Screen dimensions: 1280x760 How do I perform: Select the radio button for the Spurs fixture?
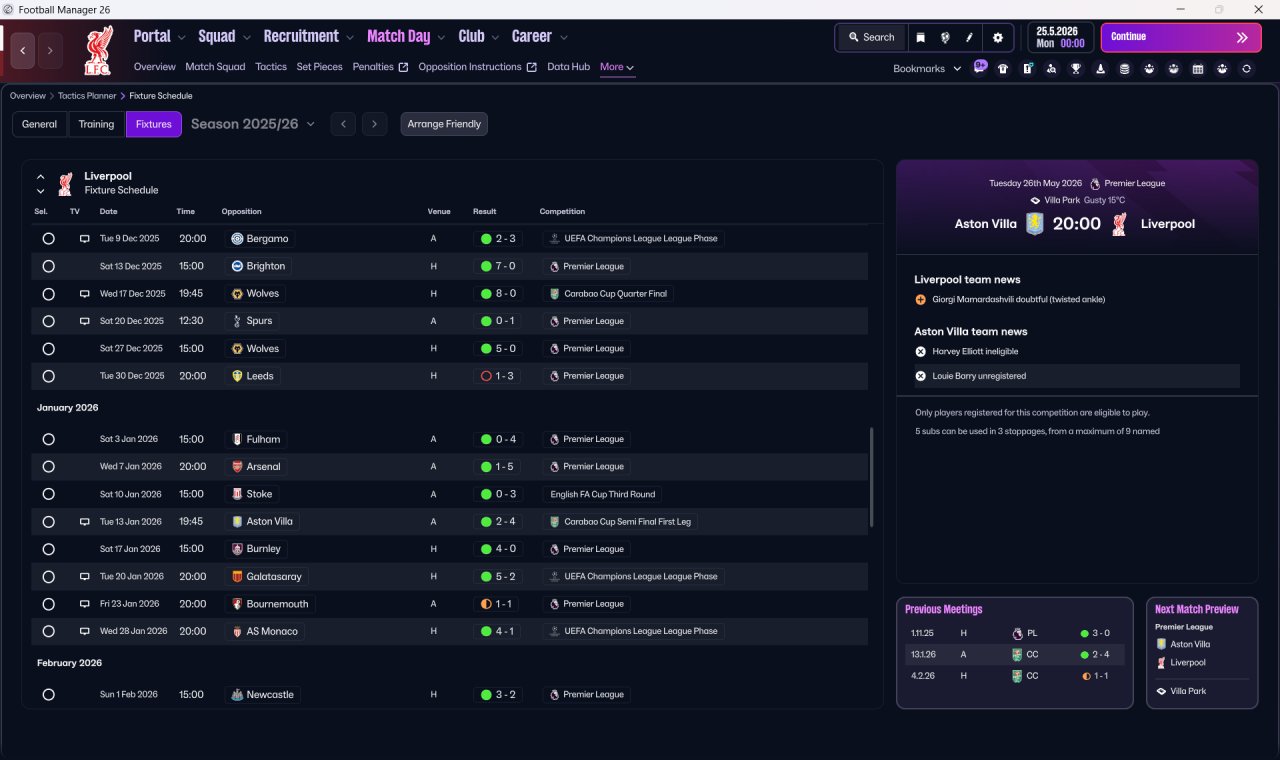tap(48, 321)
